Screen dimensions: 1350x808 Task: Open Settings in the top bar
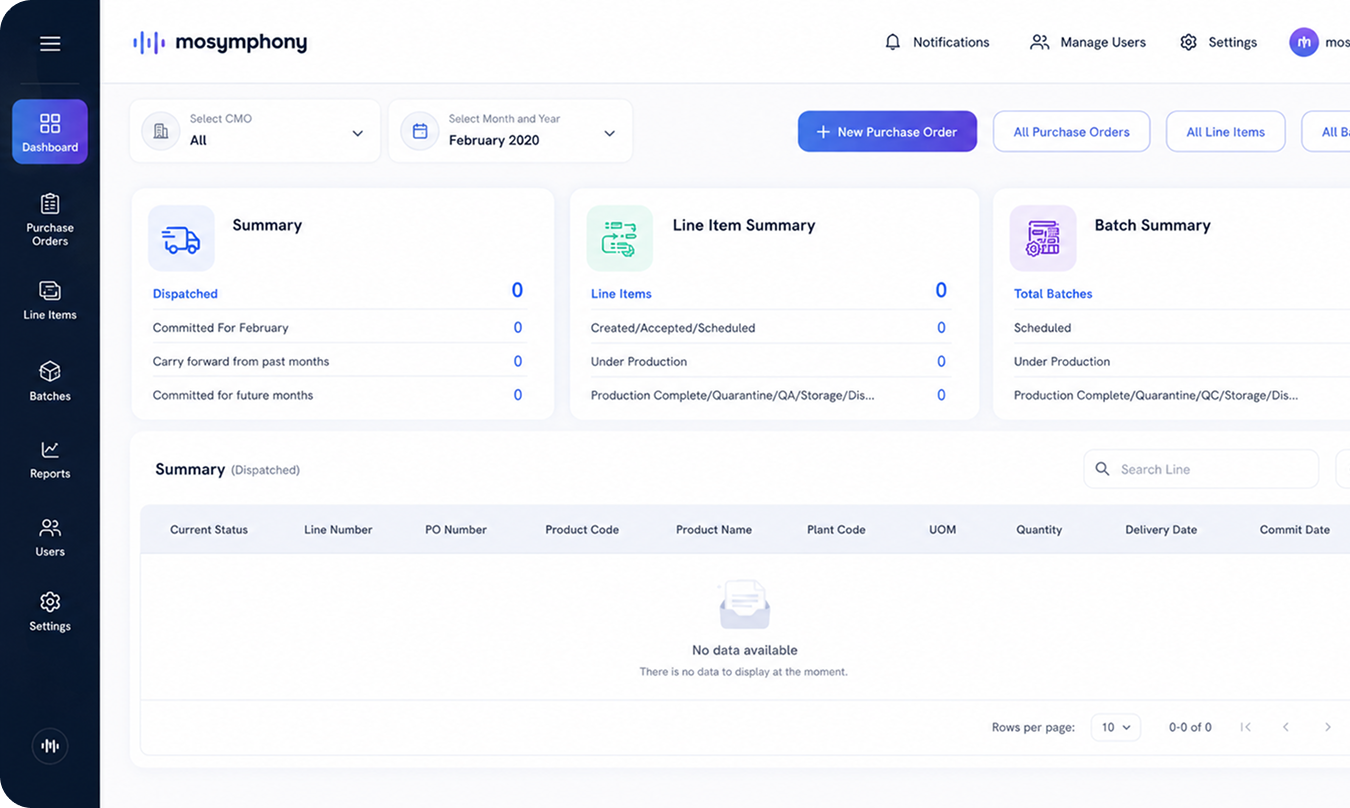pyautogui.click(x=1218, y=42)
